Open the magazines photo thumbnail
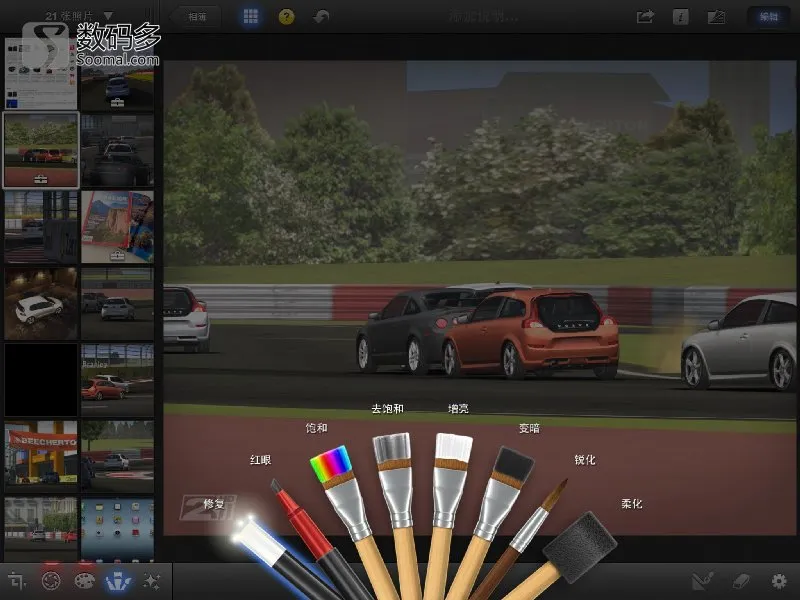This screenshot has width=800, height=600. (117, 227)
